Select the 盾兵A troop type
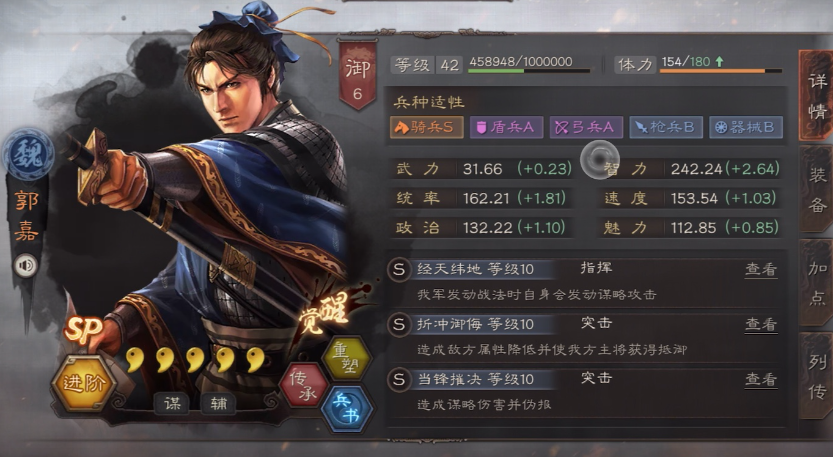Image resolution: width=833 pixels, height=457 pixels. [x=506, y=128]
